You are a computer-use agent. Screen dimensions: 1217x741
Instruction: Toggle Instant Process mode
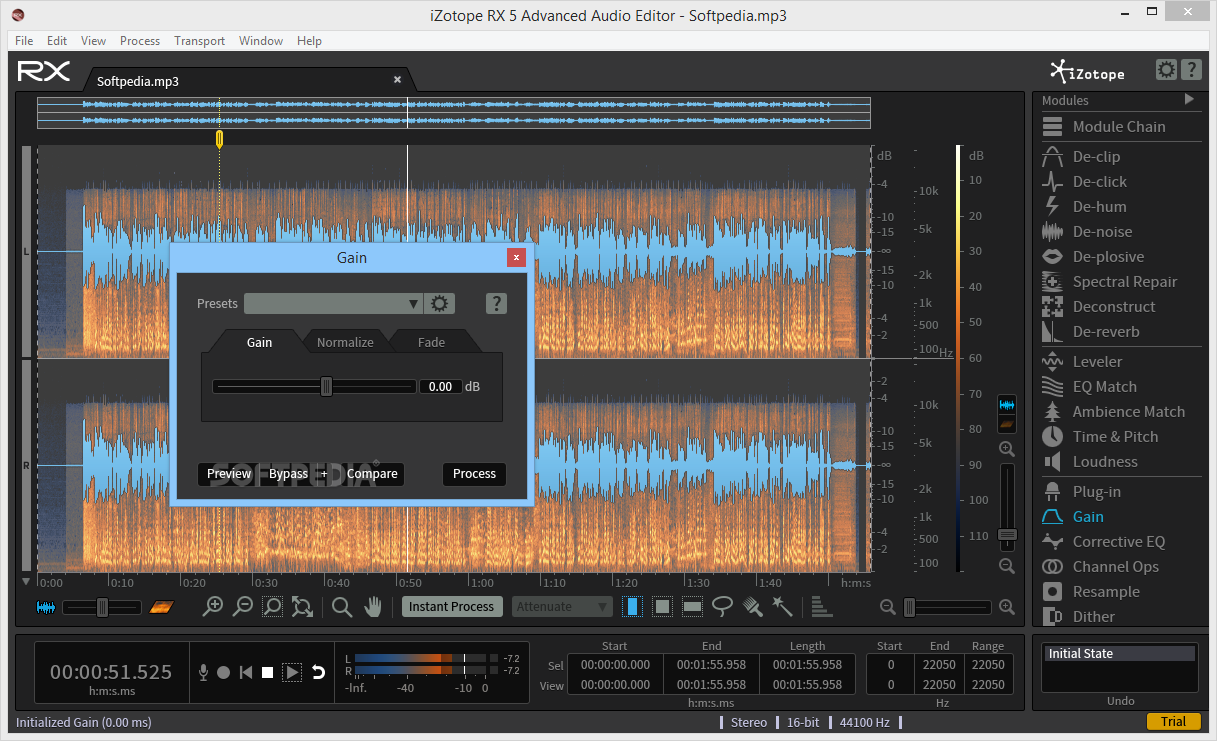[x=451, y=606]
